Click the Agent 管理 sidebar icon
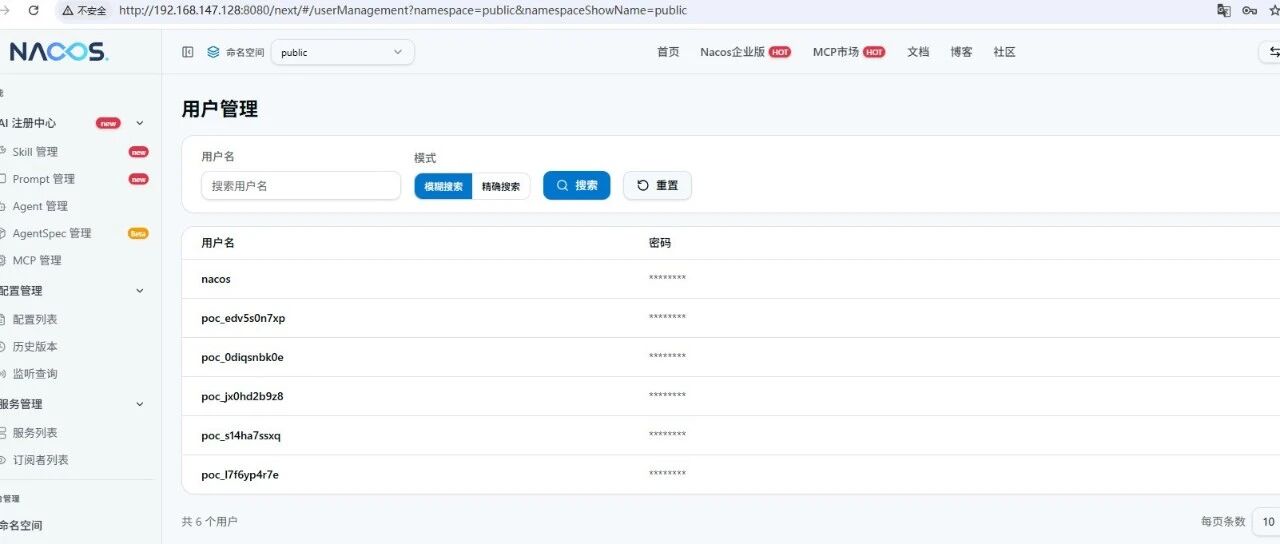Screen dimensions: 1280x544 (x=2, y=206)
